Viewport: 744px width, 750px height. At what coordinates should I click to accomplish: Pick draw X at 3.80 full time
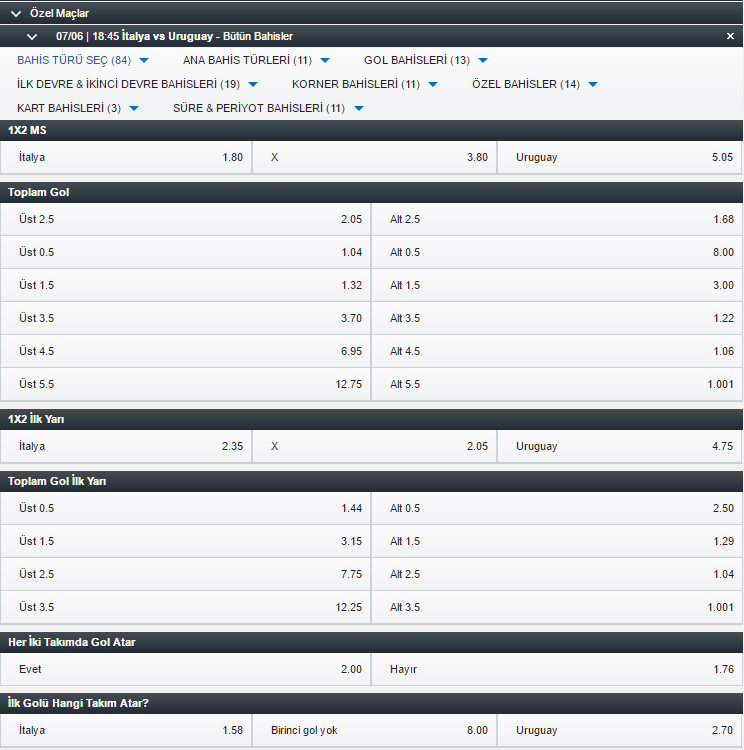pyautogui.click(x=375, y=157)
